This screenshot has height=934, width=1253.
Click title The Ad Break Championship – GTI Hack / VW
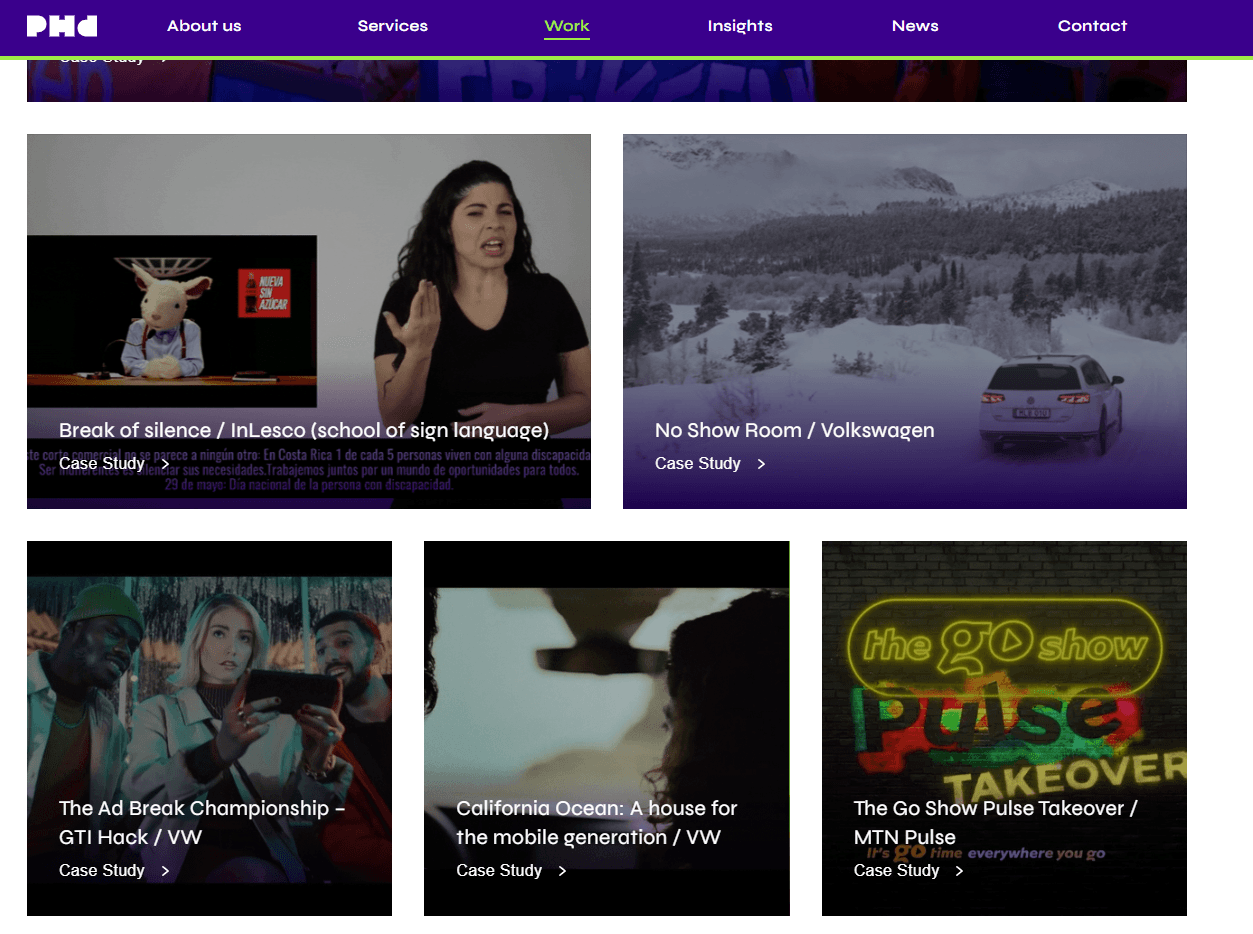point(202,822)
